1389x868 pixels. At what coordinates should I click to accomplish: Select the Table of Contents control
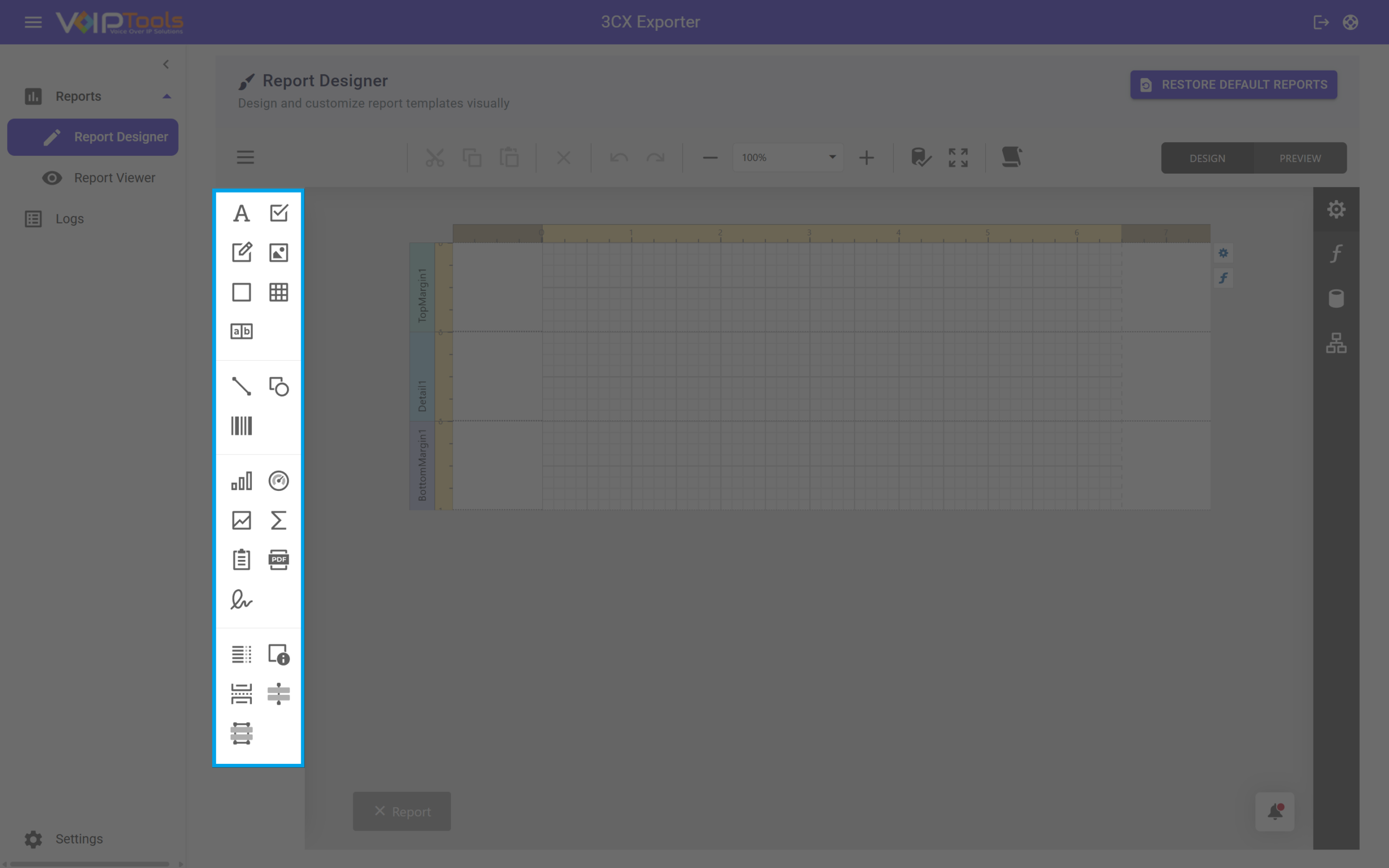pyautogui.click(x=241, y=654)
